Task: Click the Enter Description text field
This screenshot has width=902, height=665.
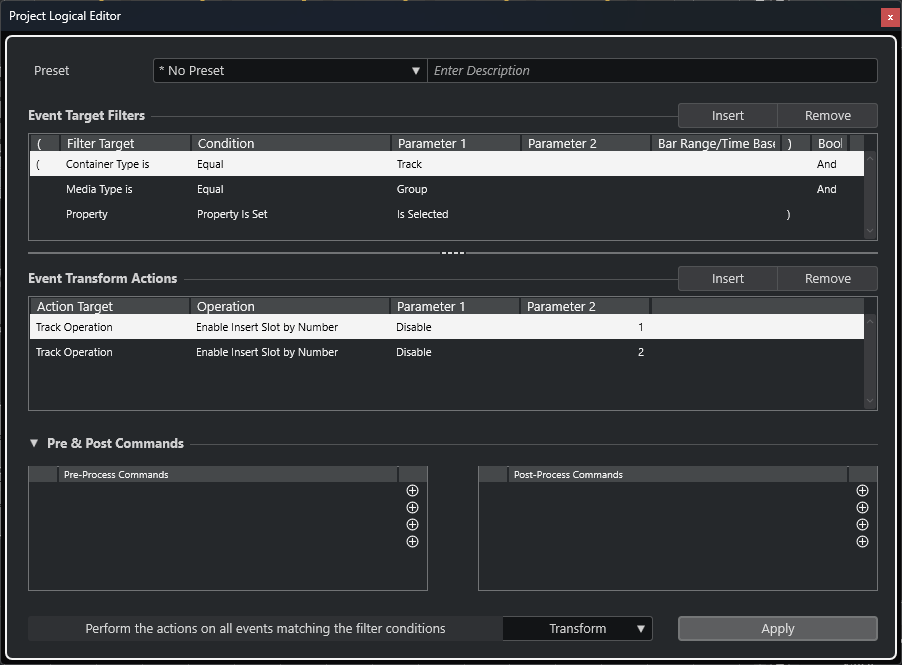Action: pyautogui.click(x=652, y=71)
